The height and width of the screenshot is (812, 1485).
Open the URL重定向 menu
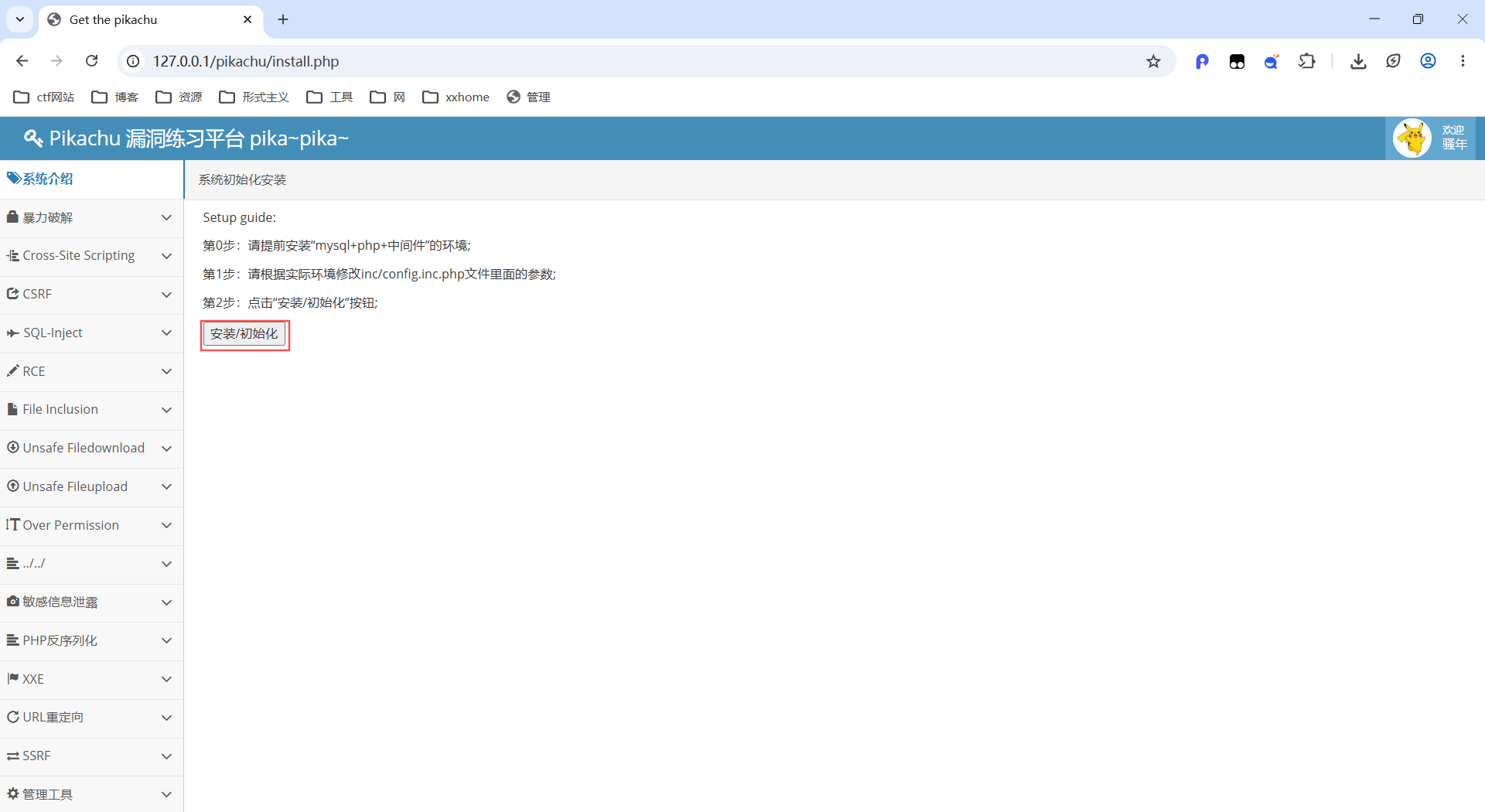pyautogui.click(x=91, y=718)
